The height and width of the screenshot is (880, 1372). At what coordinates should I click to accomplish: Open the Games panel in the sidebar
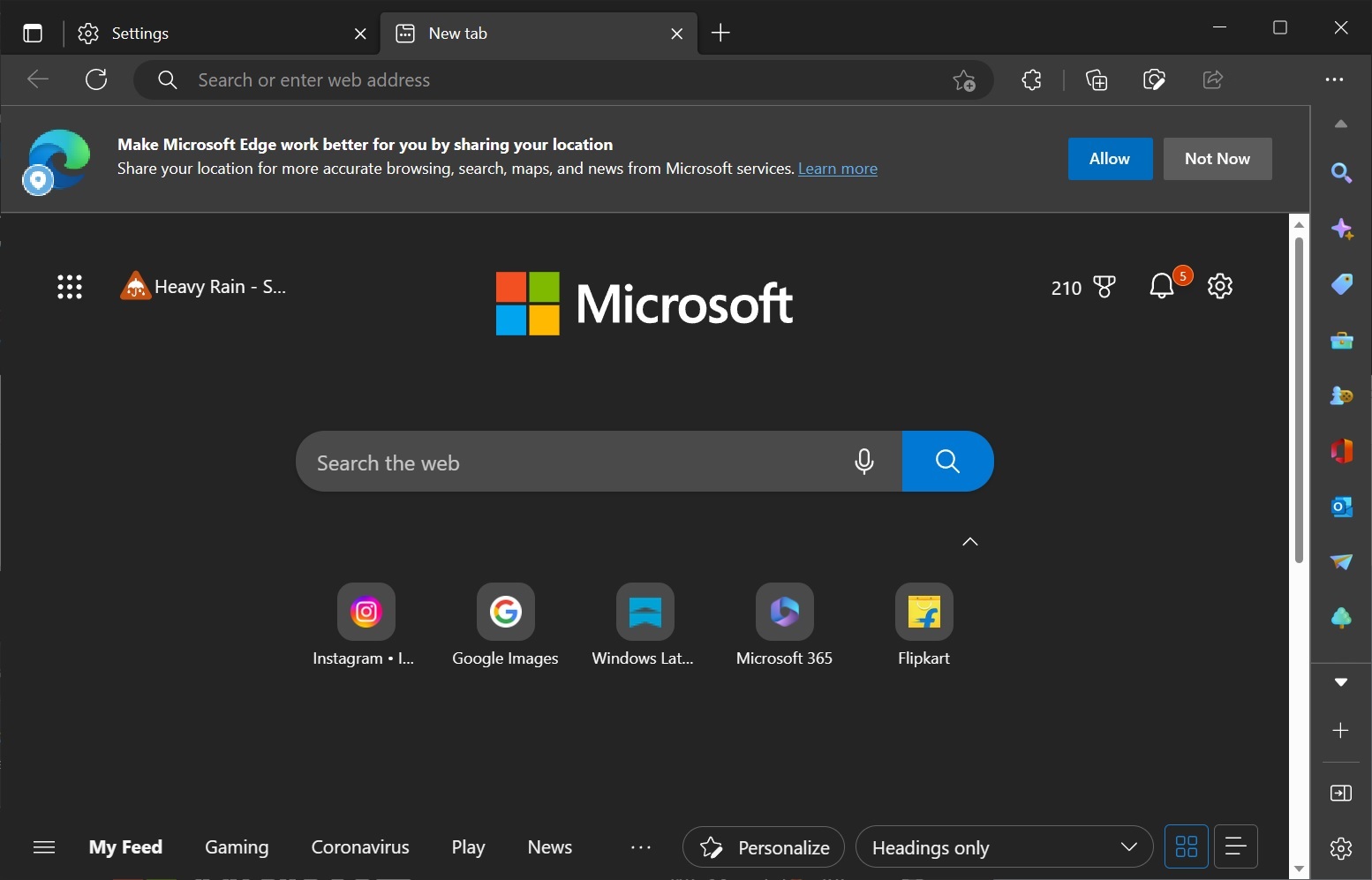point(1342,395)
